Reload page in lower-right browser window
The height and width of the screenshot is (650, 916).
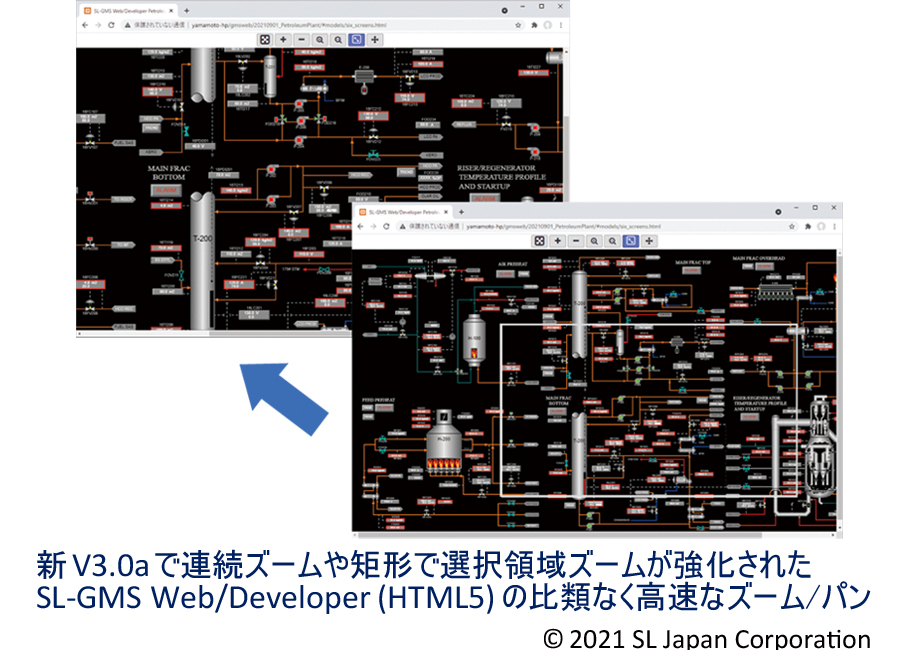tap(386, 226)
